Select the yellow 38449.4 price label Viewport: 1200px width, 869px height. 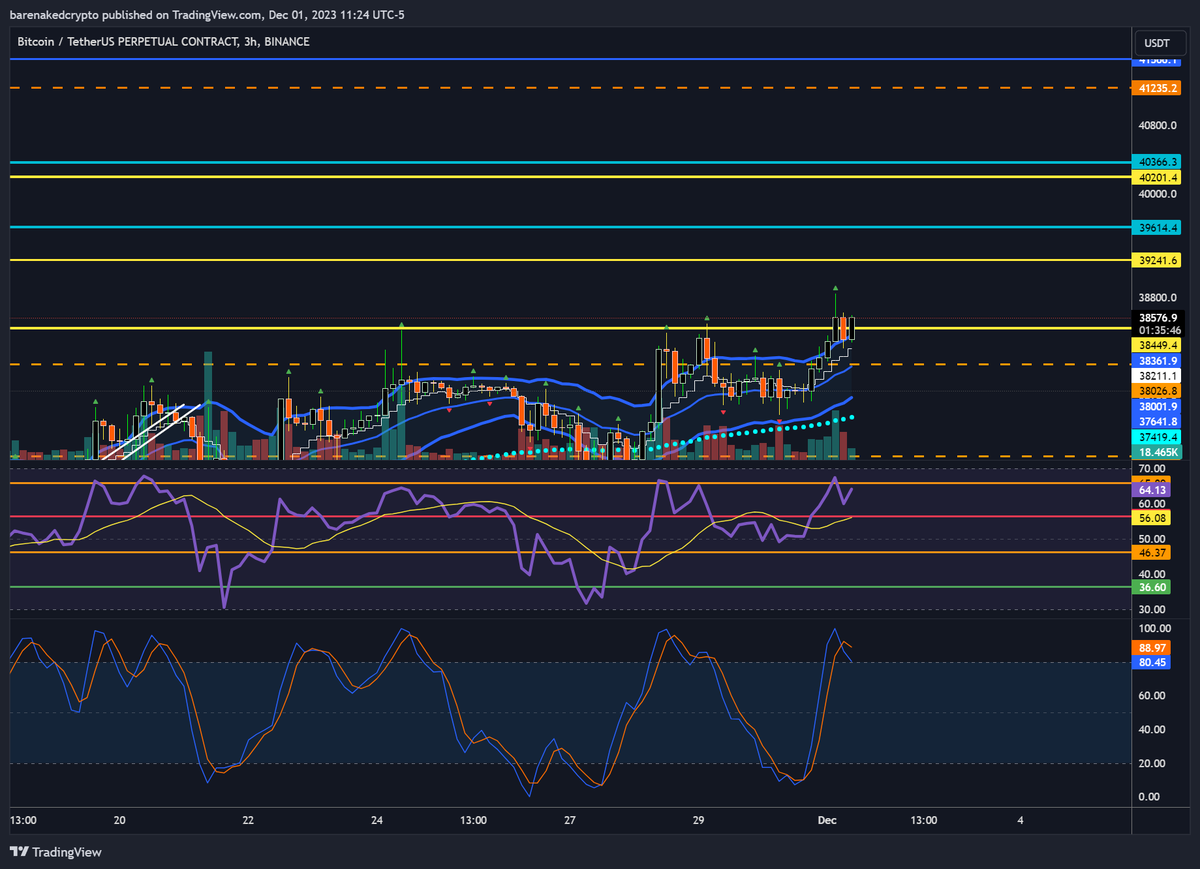(x=1158, y=344)
